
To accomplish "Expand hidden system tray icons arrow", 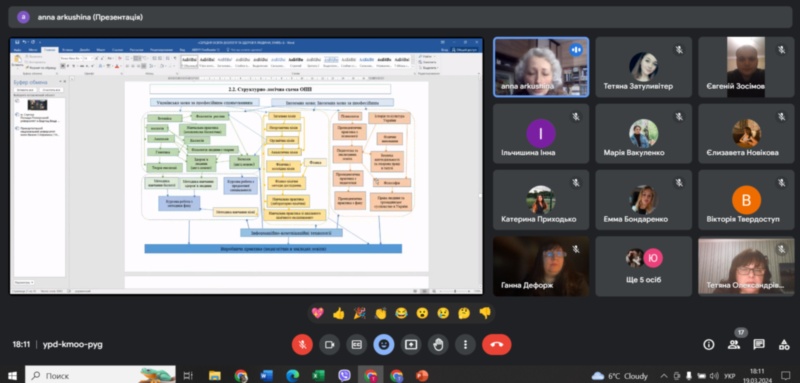I will coord(664,376).
